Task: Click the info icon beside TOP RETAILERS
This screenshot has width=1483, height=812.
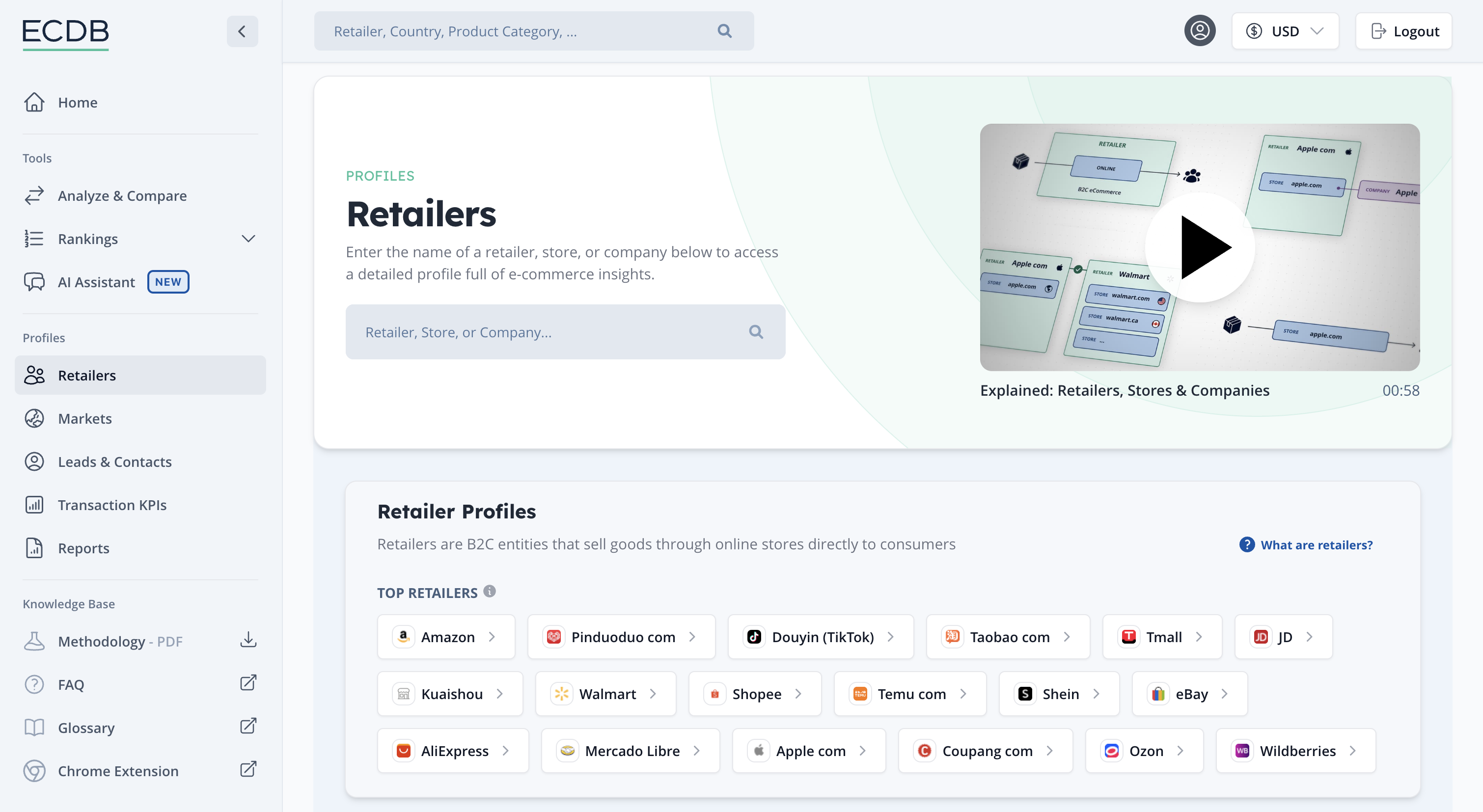Action: coord(490,592)
